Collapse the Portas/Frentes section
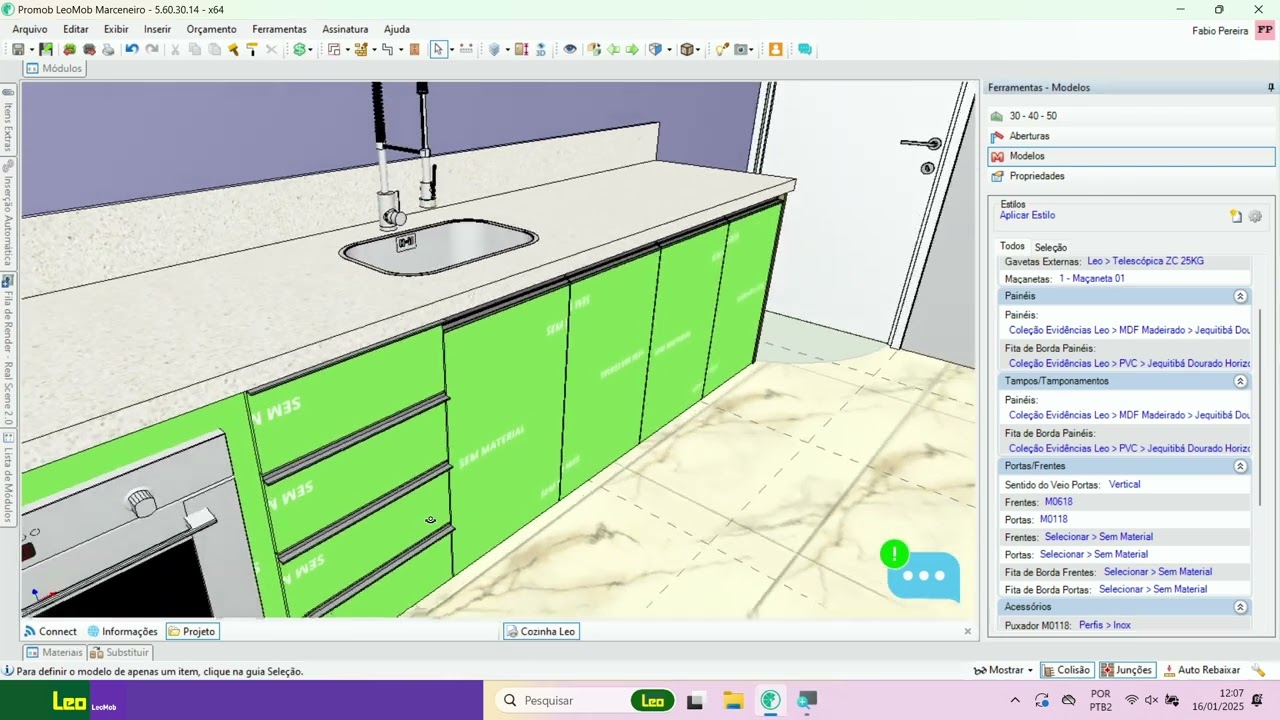The height and width of the screenshot is (720, 1280). coord(1240,466)
